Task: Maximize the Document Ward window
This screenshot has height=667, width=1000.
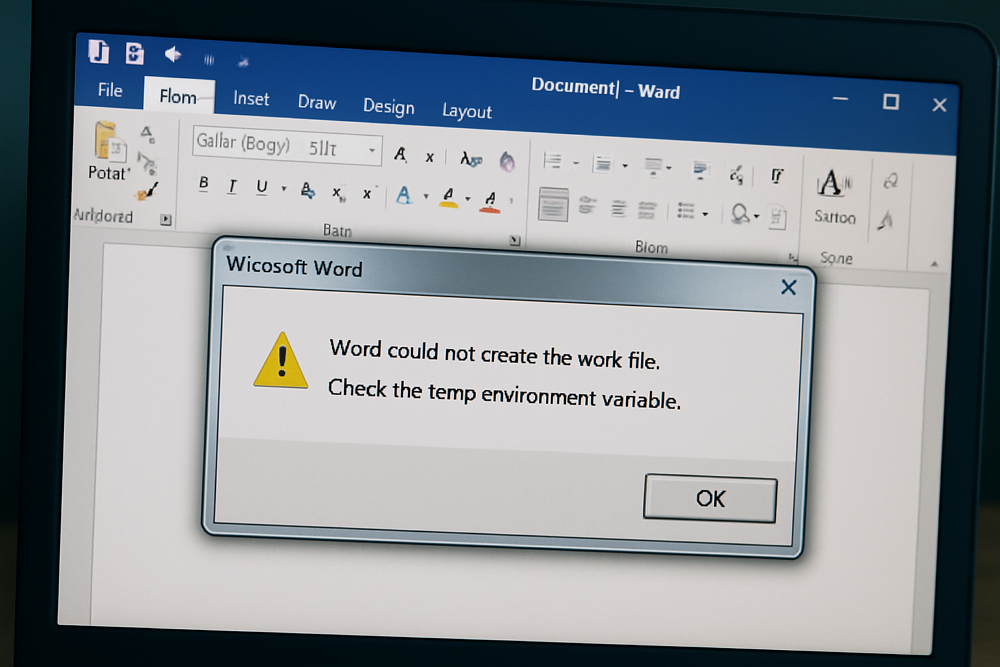Action: click(891, 101)
